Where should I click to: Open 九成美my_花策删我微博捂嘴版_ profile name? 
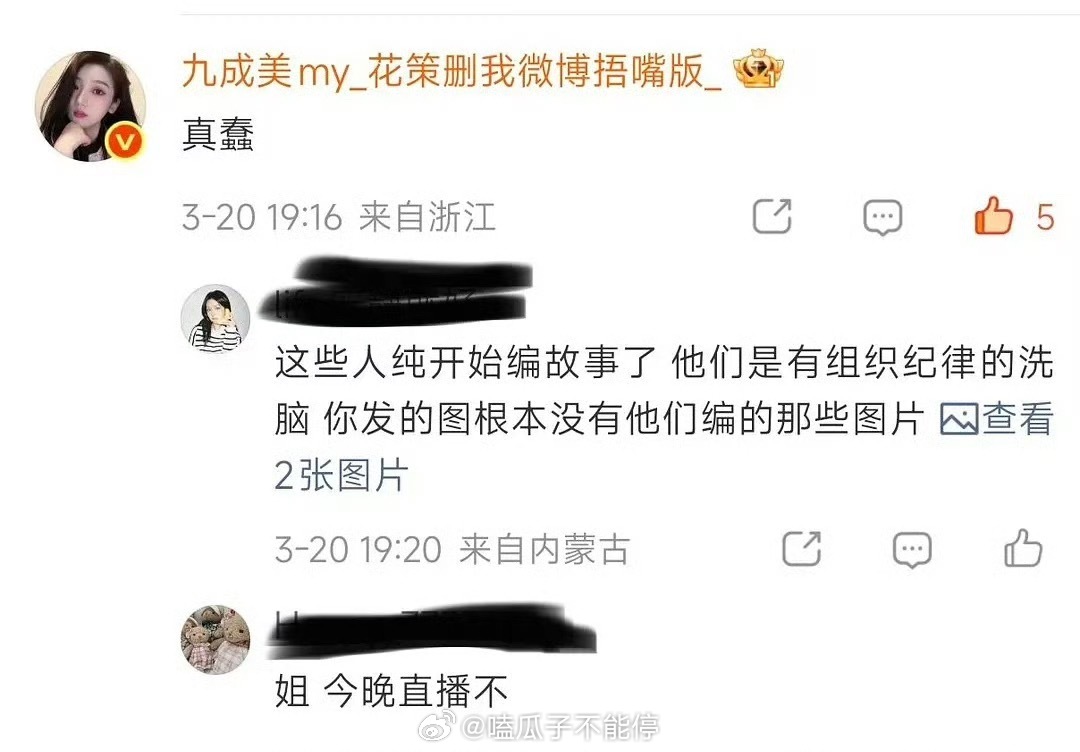[452, 72]
